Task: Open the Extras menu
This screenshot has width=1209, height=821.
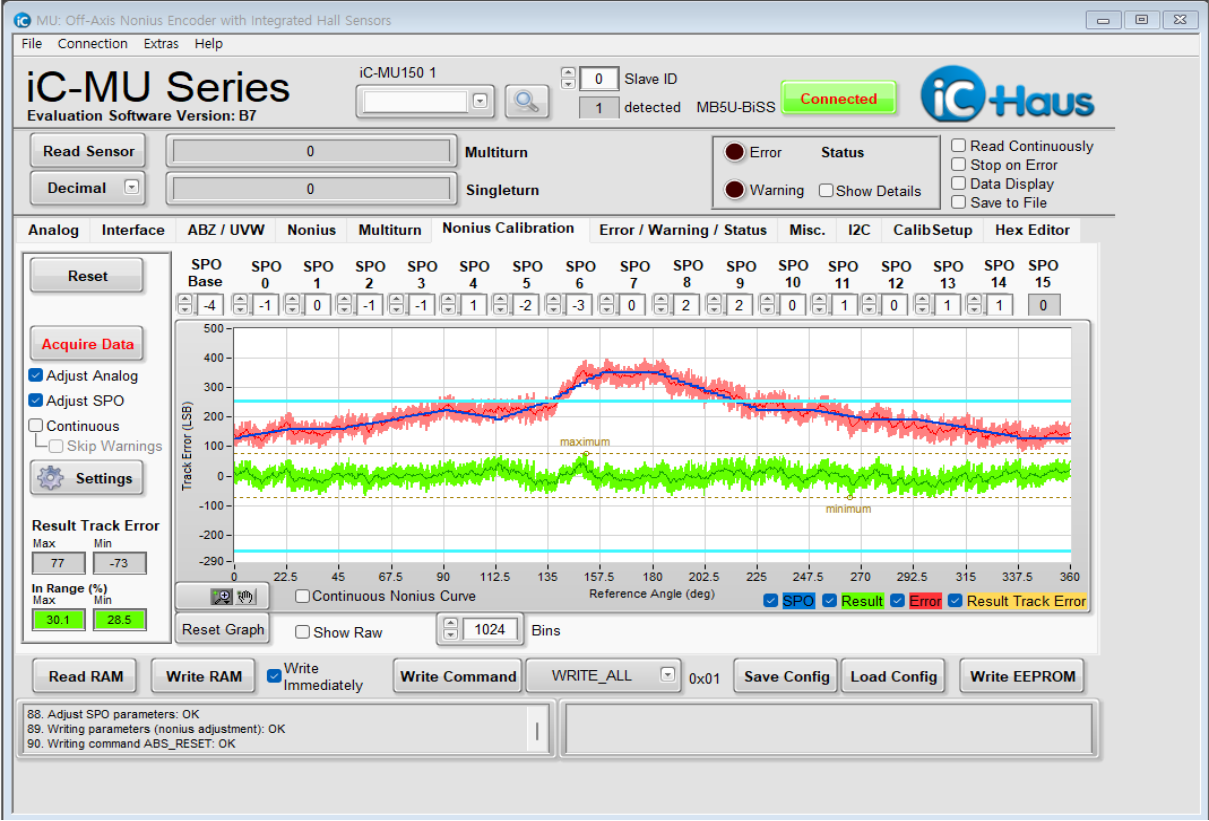Action: tap(161, 44)
